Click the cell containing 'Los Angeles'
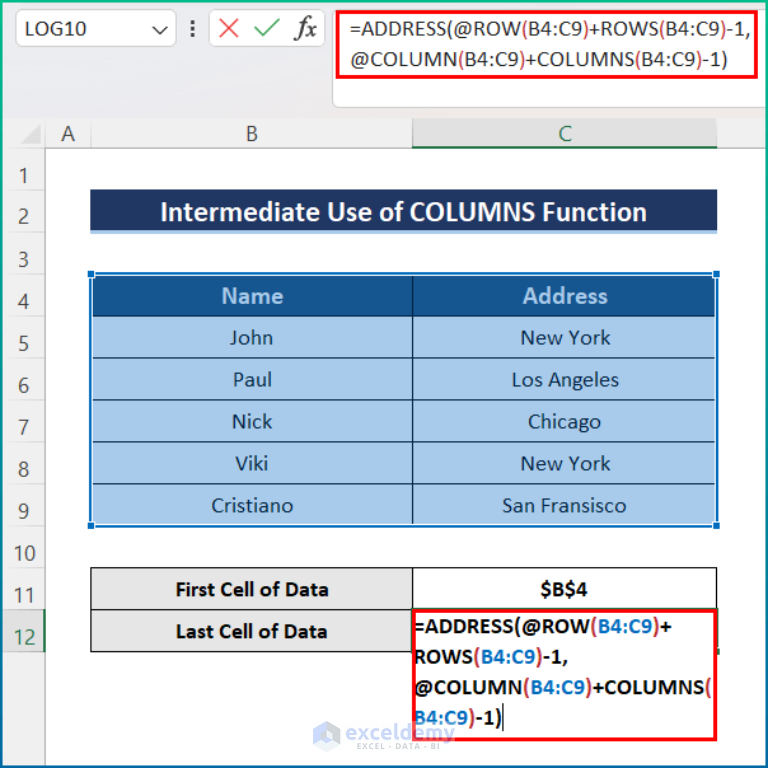This screenshot has width=768, height=768. click(564, 380)
